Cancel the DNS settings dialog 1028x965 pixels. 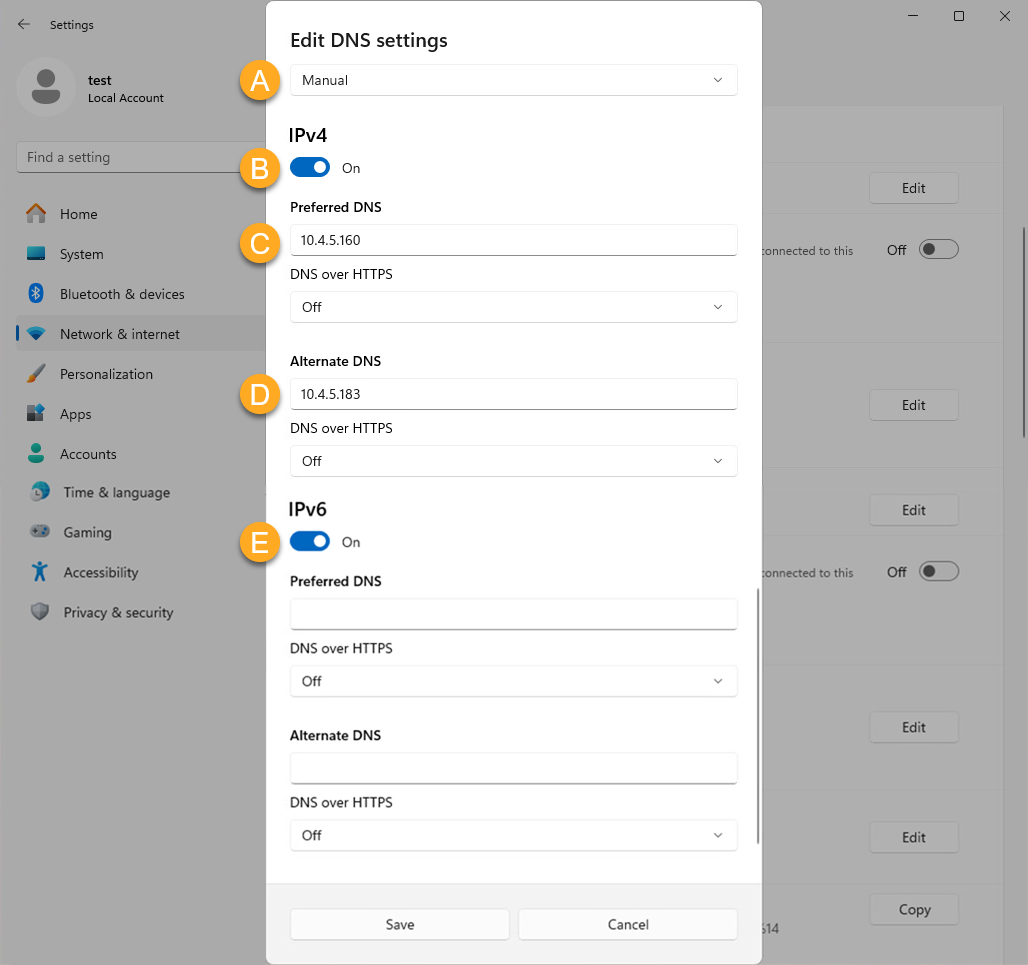(x=628, y=924)
